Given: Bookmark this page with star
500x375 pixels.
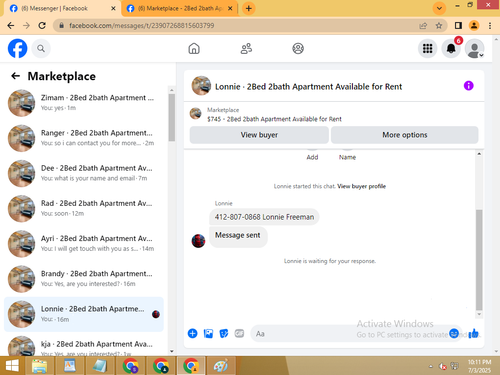Looking at the screenshot, I should coord(439,26).
